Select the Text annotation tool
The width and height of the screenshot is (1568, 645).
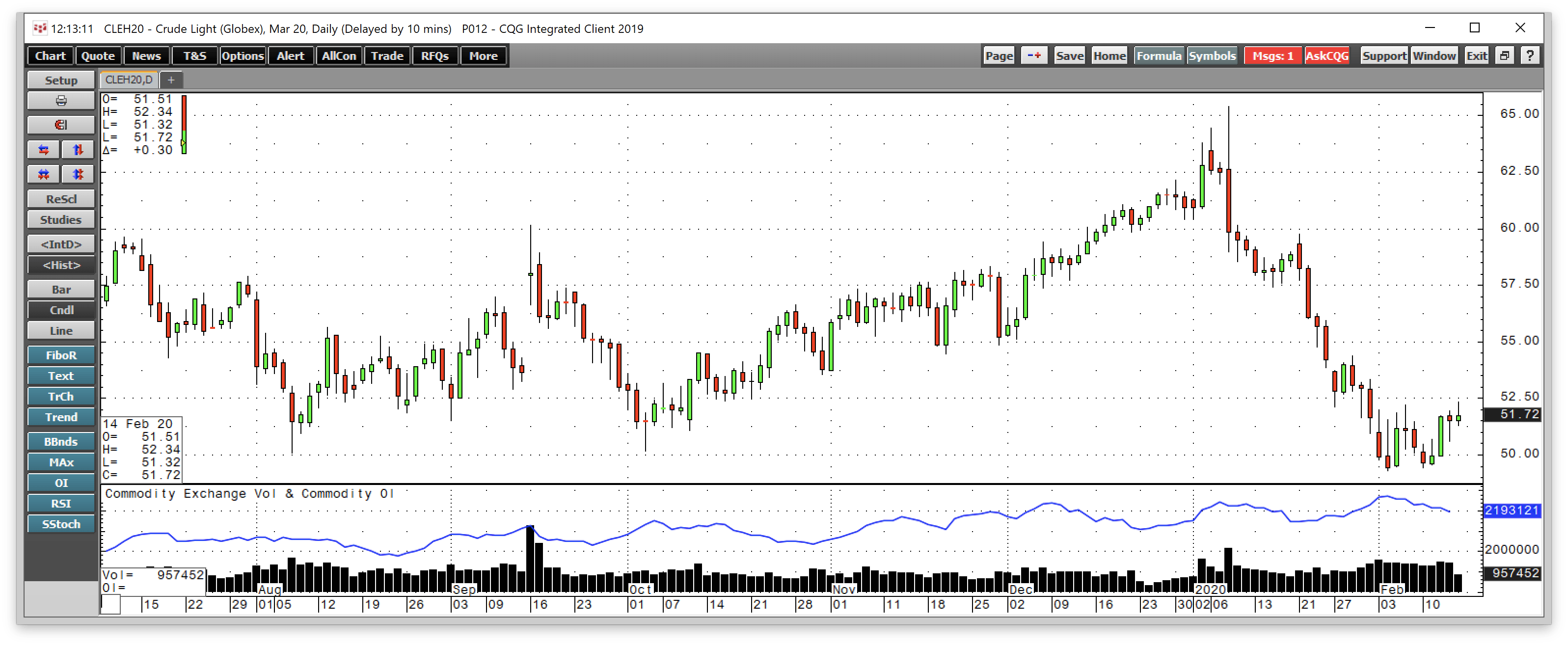[x=61, y=376]
